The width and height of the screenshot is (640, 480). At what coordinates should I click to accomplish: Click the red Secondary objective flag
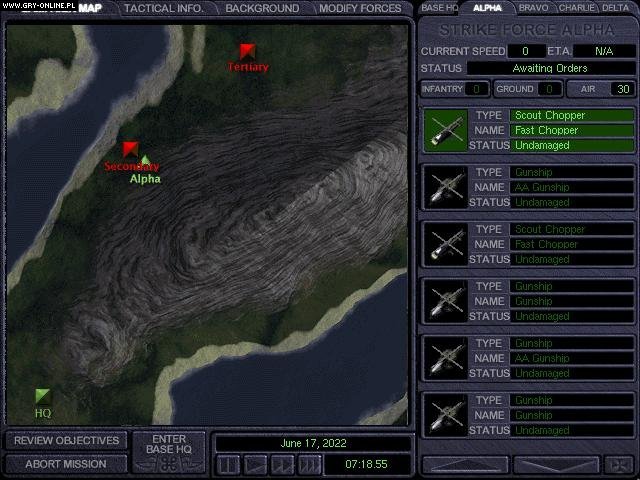(x=129, y=150)
